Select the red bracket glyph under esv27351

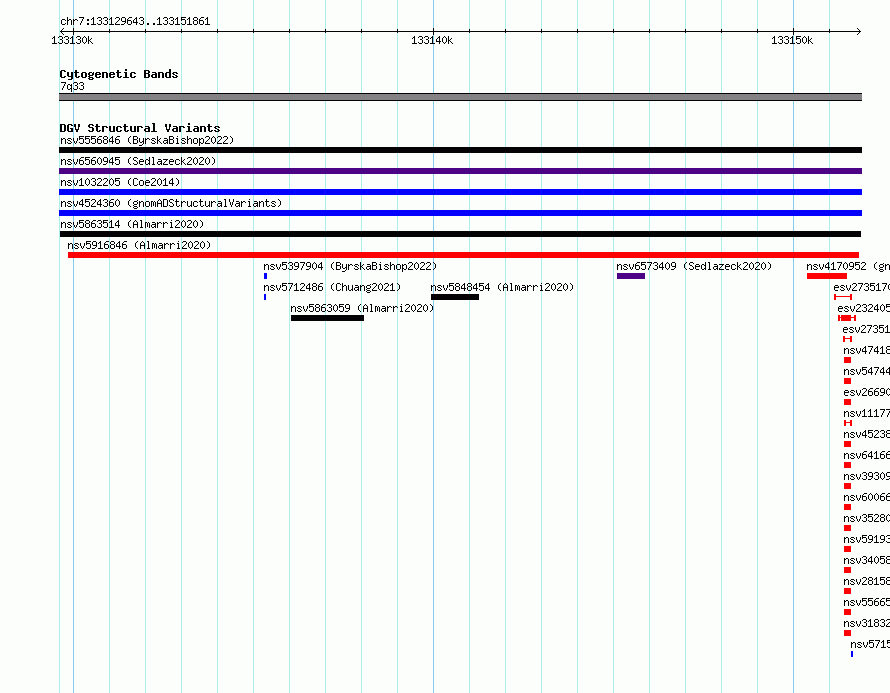(x=847, y=339)
